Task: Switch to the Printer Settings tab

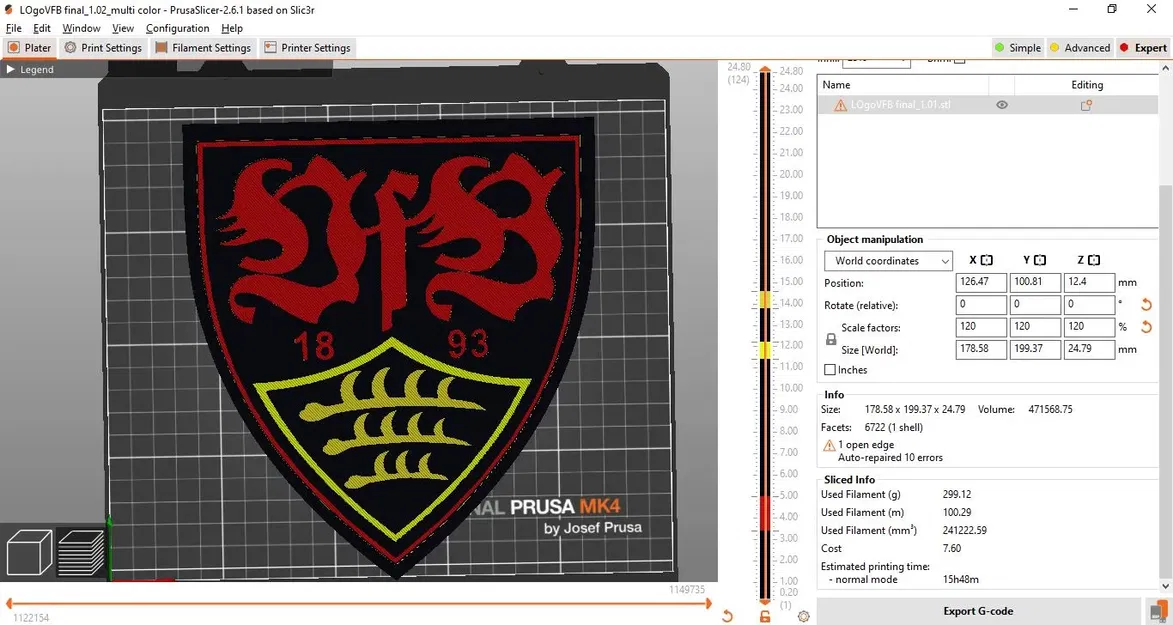Action: click(x=307, y=47)
